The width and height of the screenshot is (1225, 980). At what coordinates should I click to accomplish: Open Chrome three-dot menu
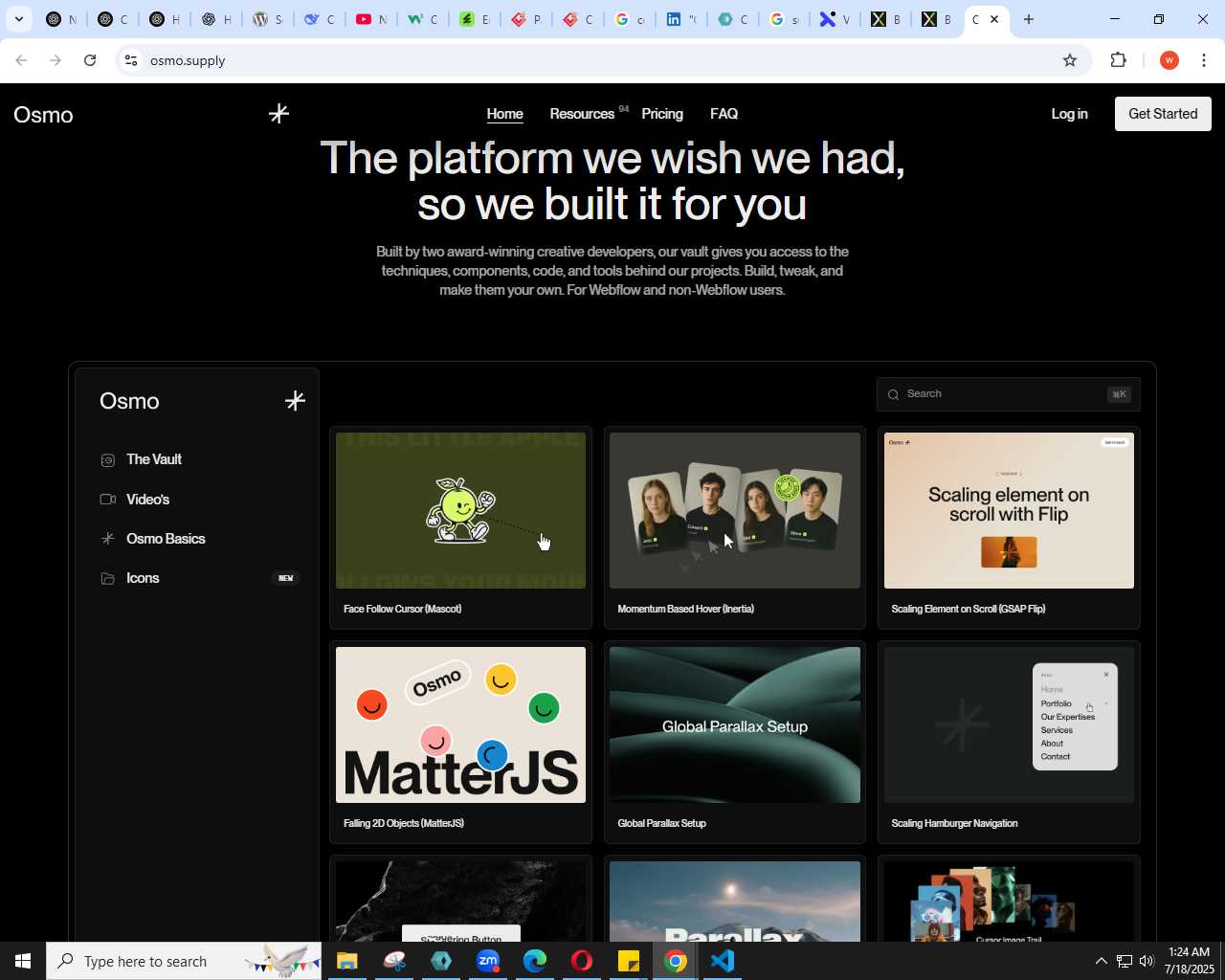coord(1204,60)
